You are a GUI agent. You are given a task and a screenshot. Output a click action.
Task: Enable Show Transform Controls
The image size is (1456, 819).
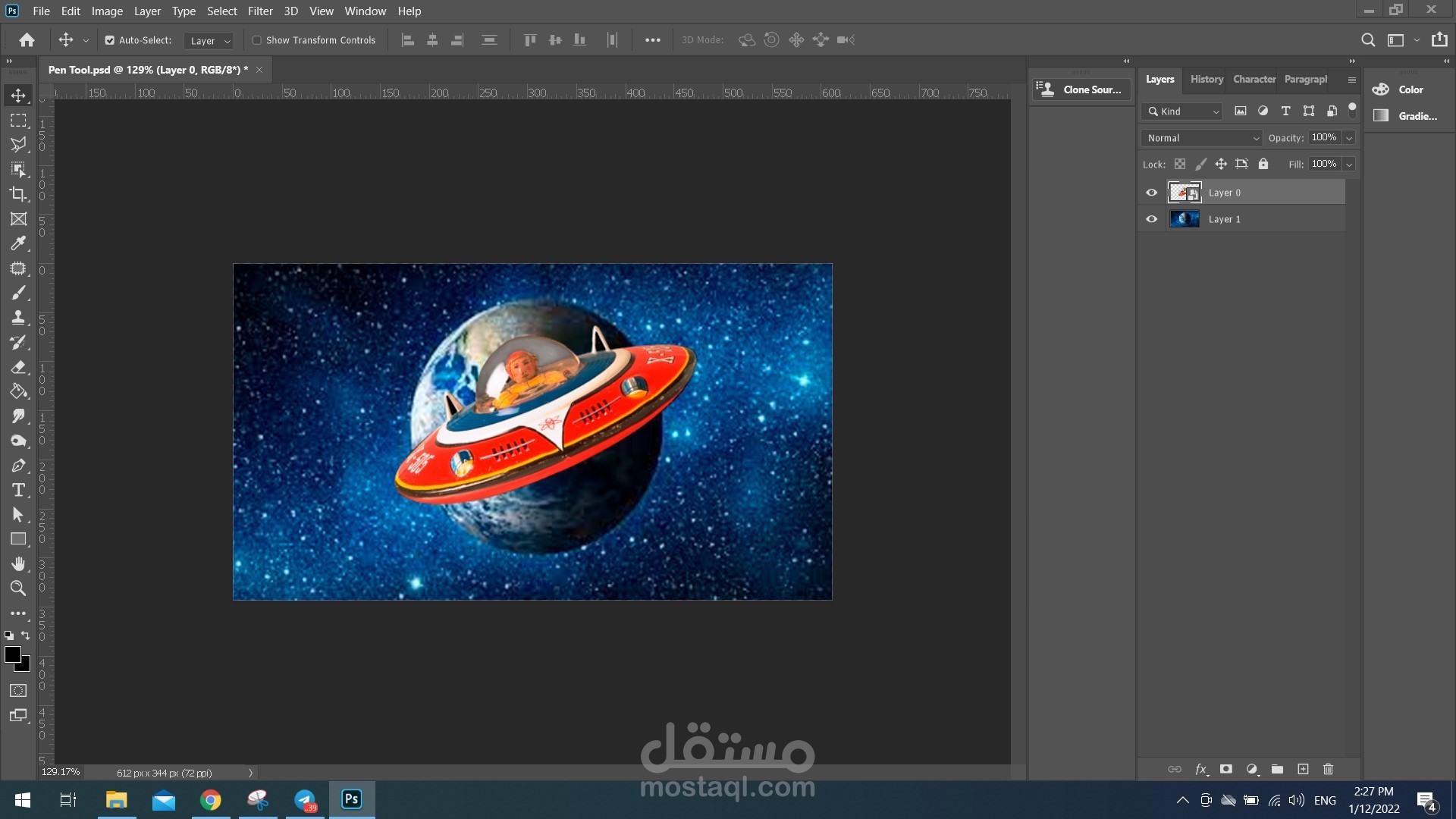pyautogui.click(x=257, y=40)
